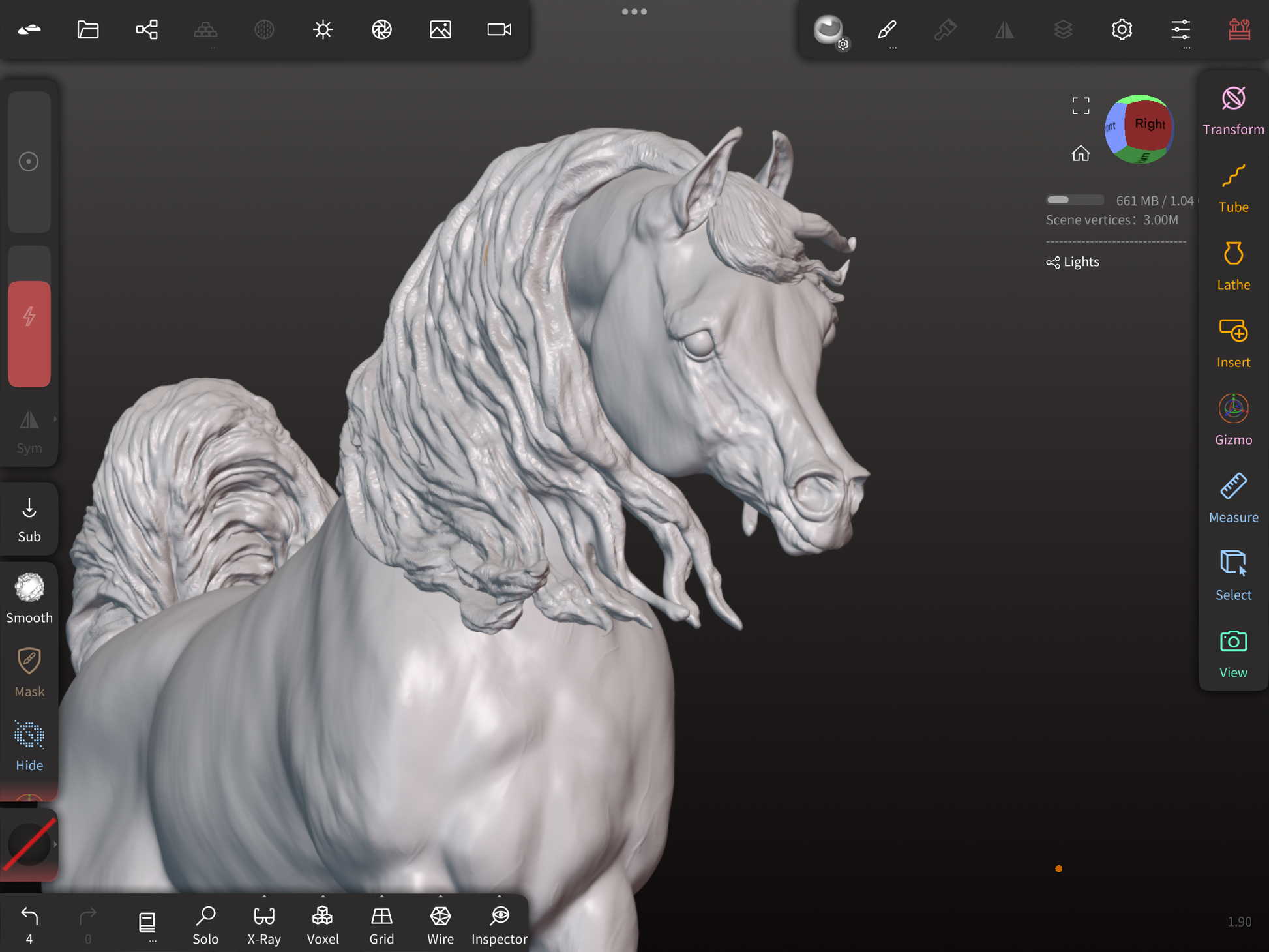Open the three-dot menu at top center
The height and width of the screenshot is (952, 1269).
coord(634,12)
